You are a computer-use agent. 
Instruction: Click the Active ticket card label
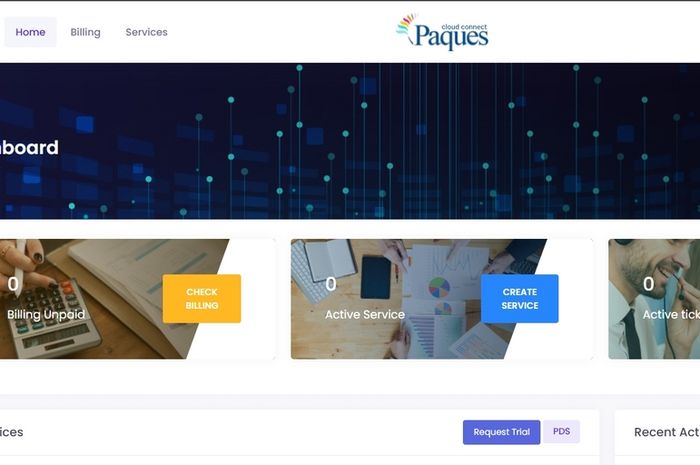(x=671, y=315)
